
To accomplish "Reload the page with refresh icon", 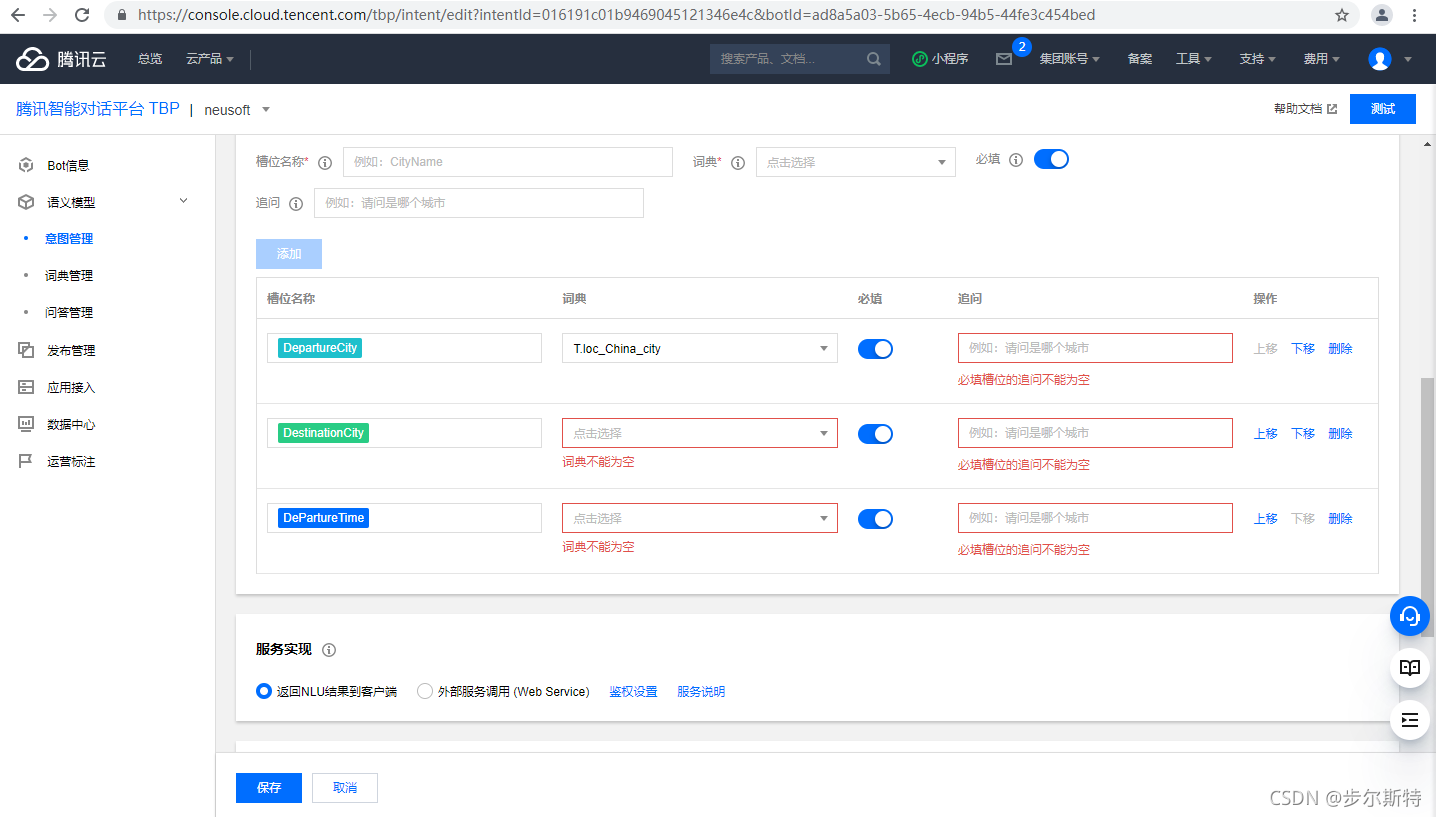I will click(82, 15).
